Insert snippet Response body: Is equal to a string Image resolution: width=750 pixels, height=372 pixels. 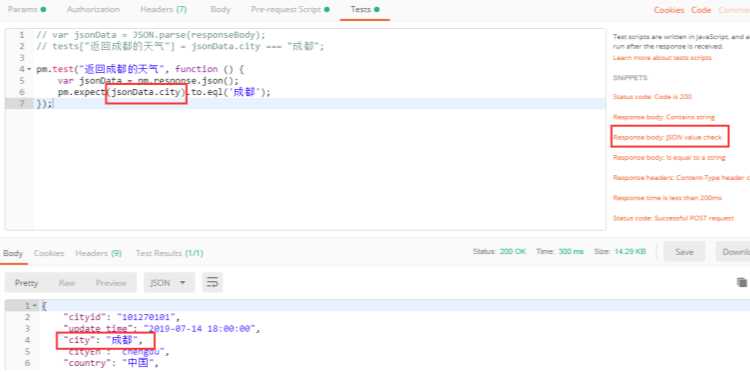(x=669, y=157)
